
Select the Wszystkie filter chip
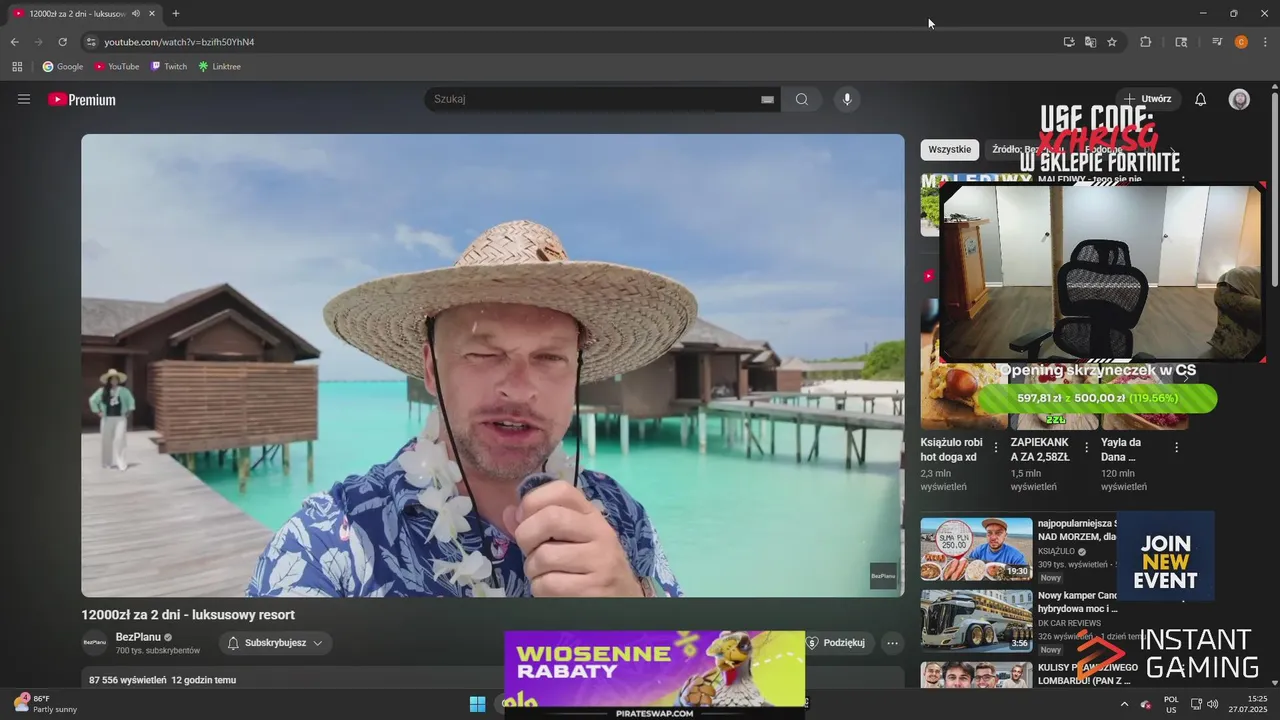949,149
